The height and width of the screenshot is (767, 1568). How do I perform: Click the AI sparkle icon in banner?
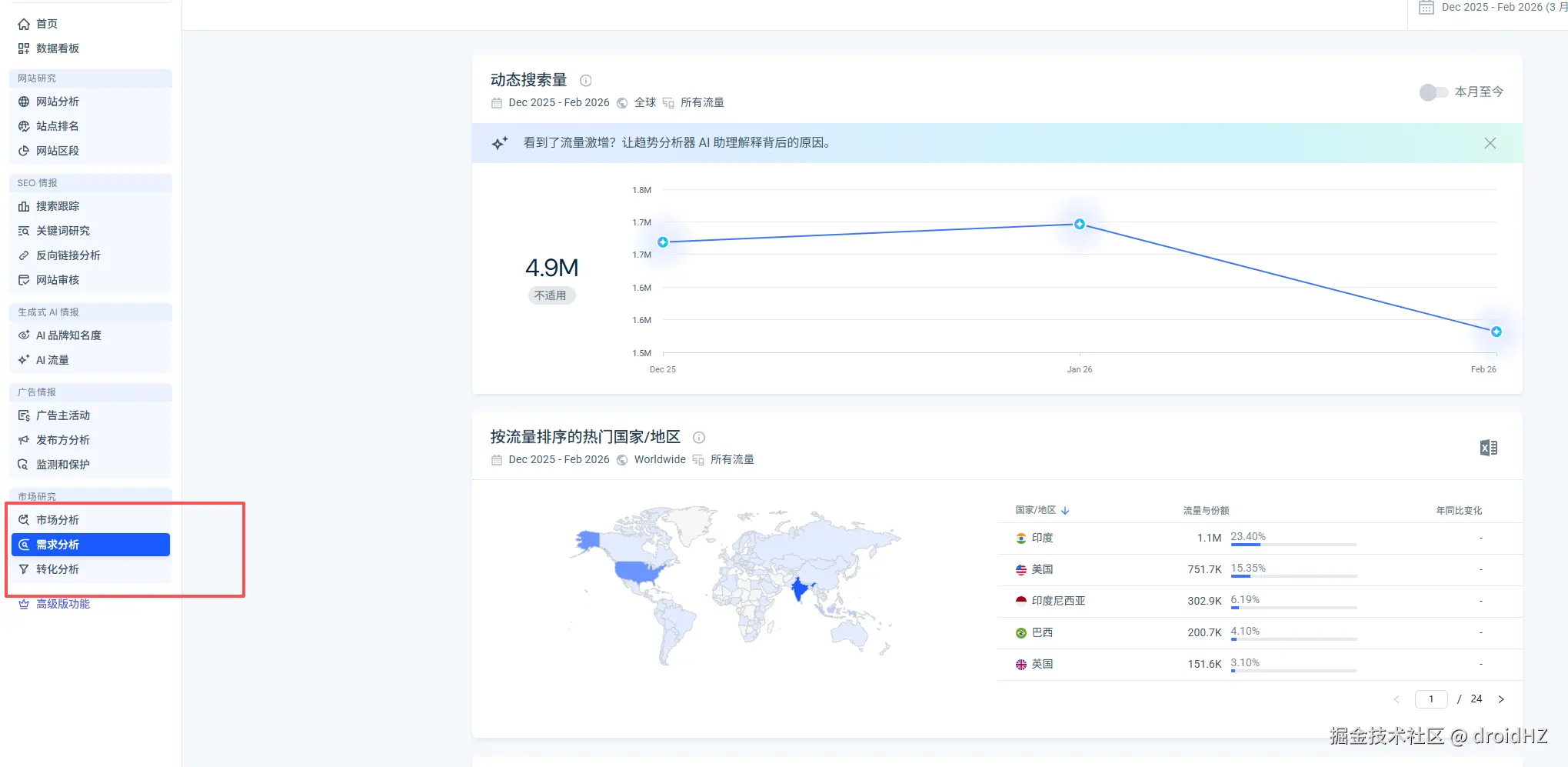click(500, 143)
